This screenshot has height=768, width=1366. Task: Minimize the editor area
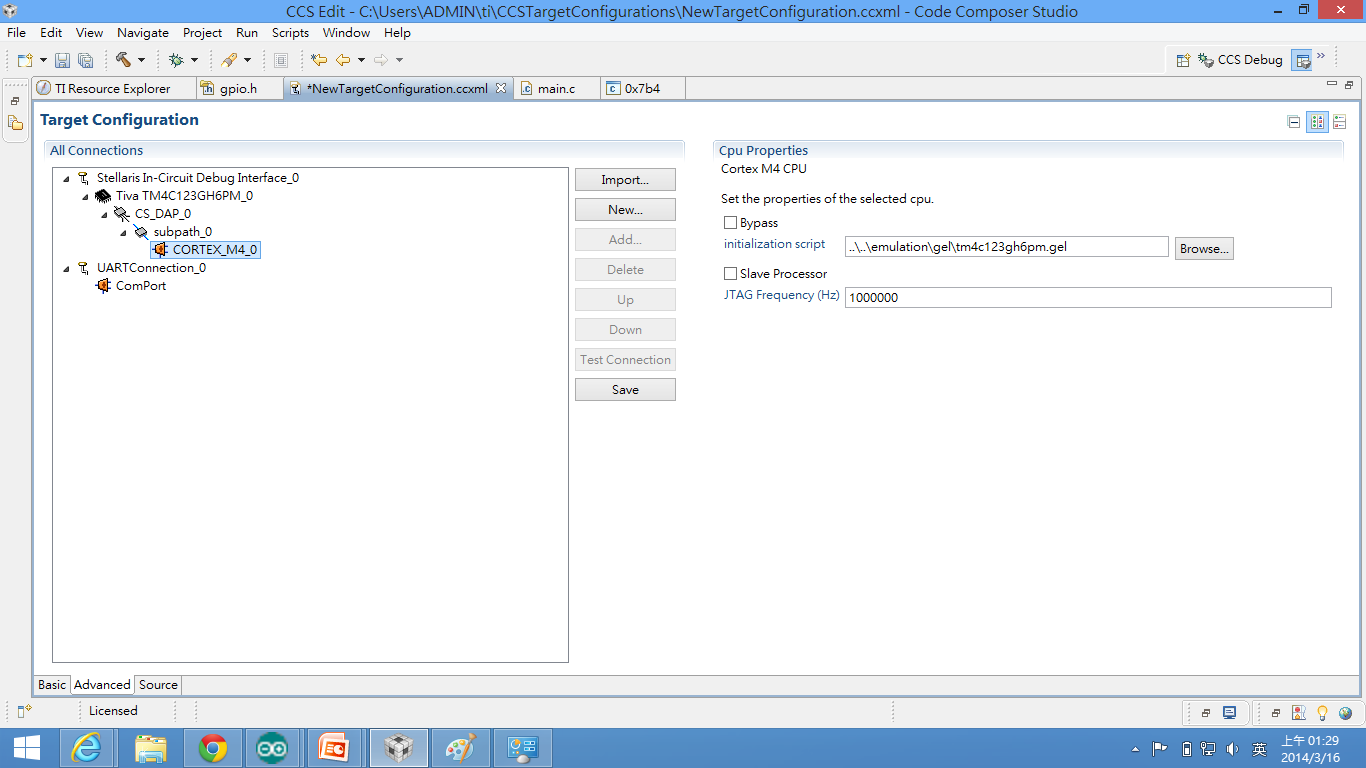click(x=1331, y=84)
